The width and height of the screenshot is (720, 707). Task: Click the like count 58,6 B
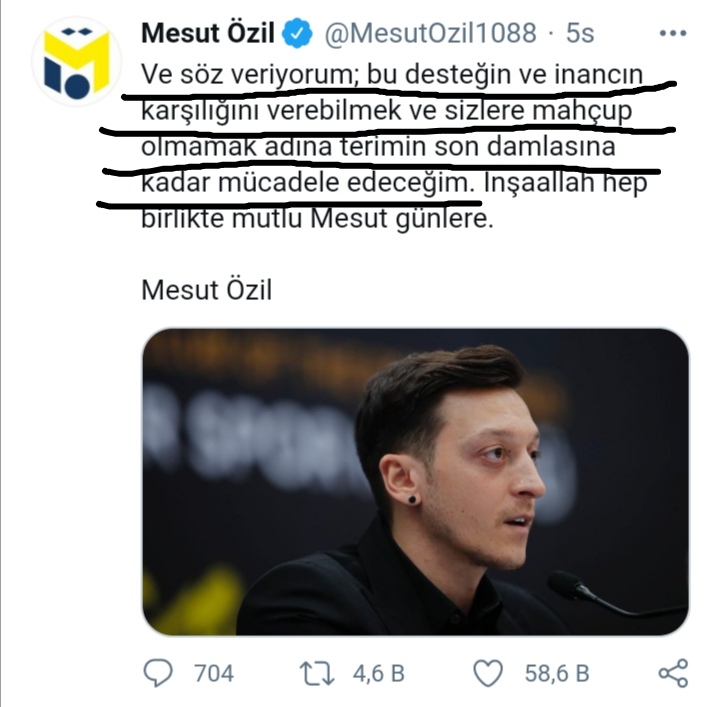(557, 673)
